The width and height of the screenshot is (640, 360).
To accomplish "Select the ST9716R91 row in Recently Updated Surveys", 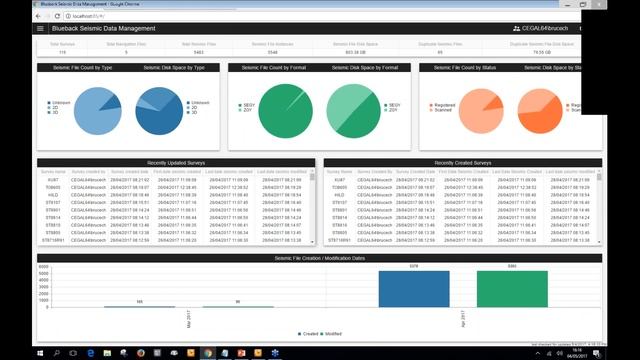I will [x=173, y=240].
